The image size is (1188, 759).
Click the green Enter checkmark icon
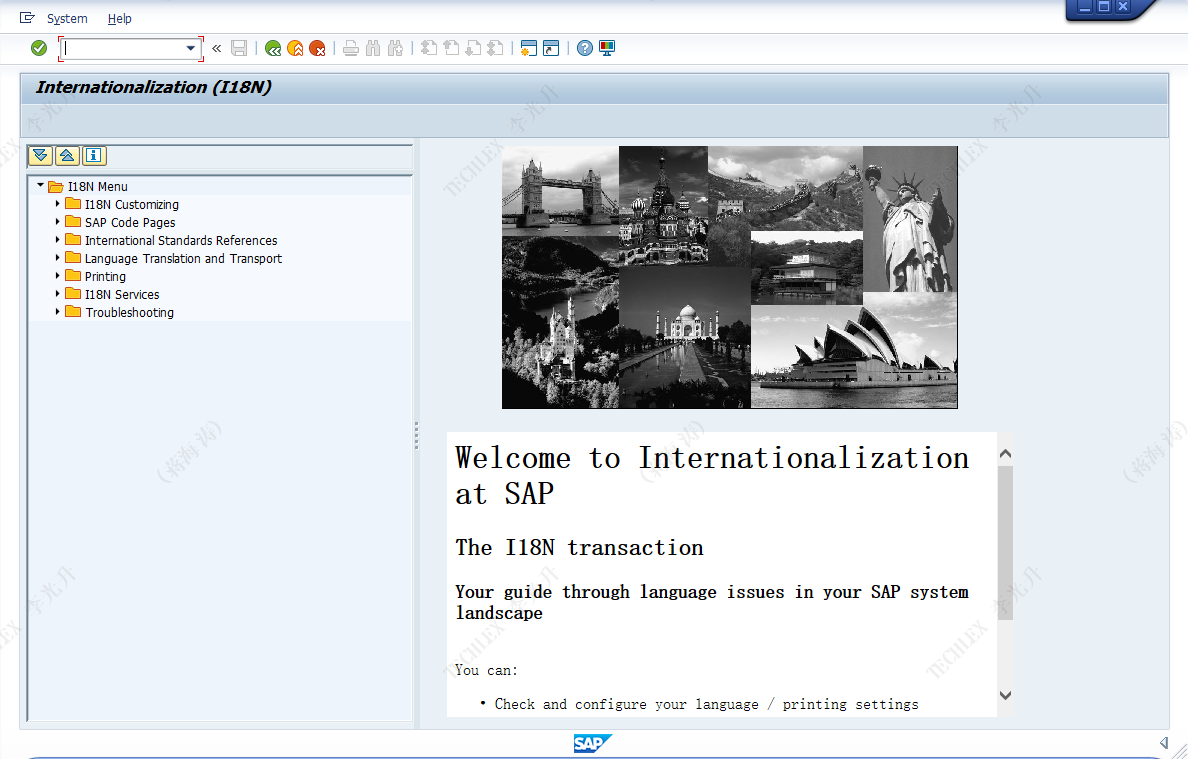tap(39, 48)
